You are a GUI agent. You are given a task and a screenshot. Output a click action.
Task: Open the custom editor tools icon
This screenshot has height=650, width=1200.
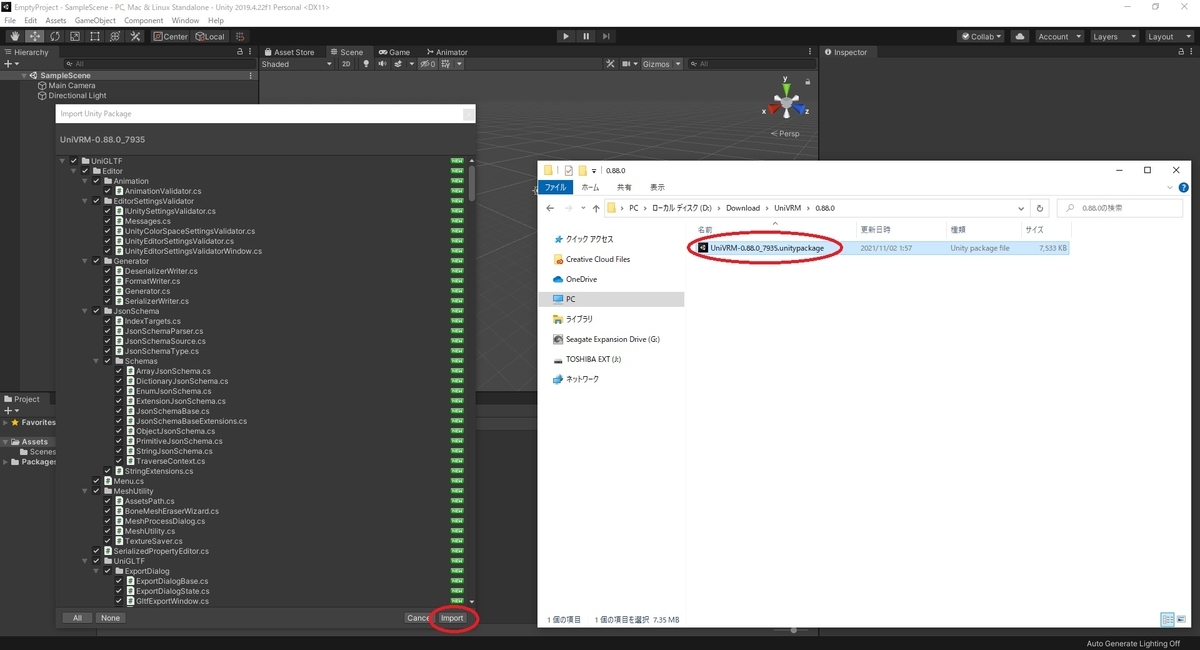coord(135,36)
